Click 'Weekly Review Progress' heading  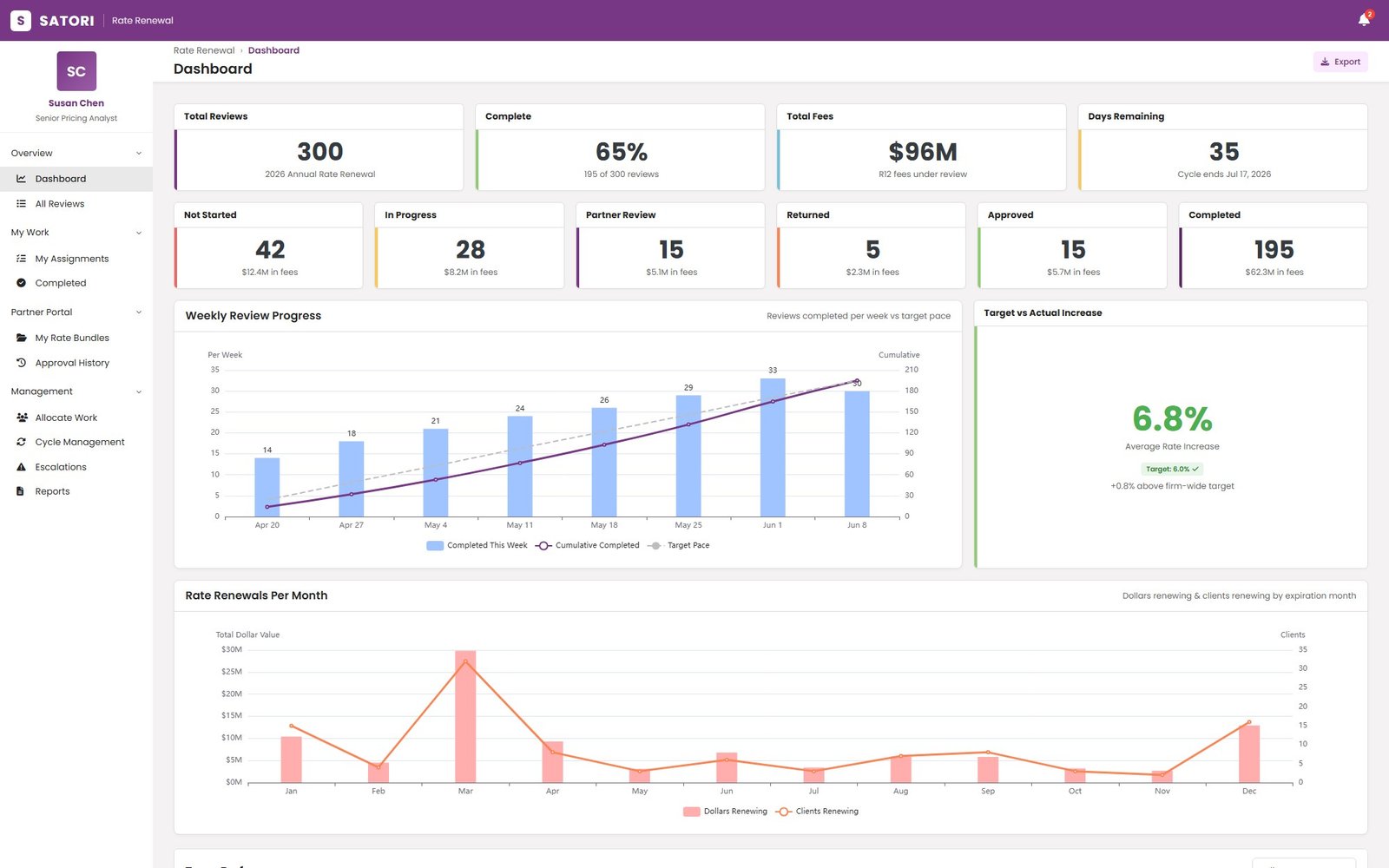pyautogui.click(x=253, y=316)
